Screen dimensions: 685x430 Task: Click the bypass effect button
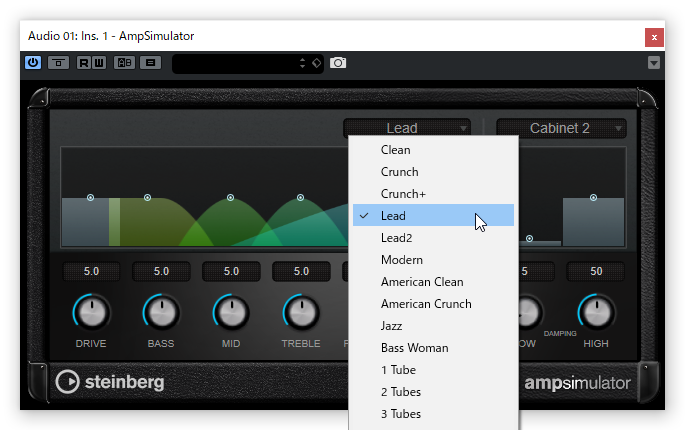(x=58, y=63)
